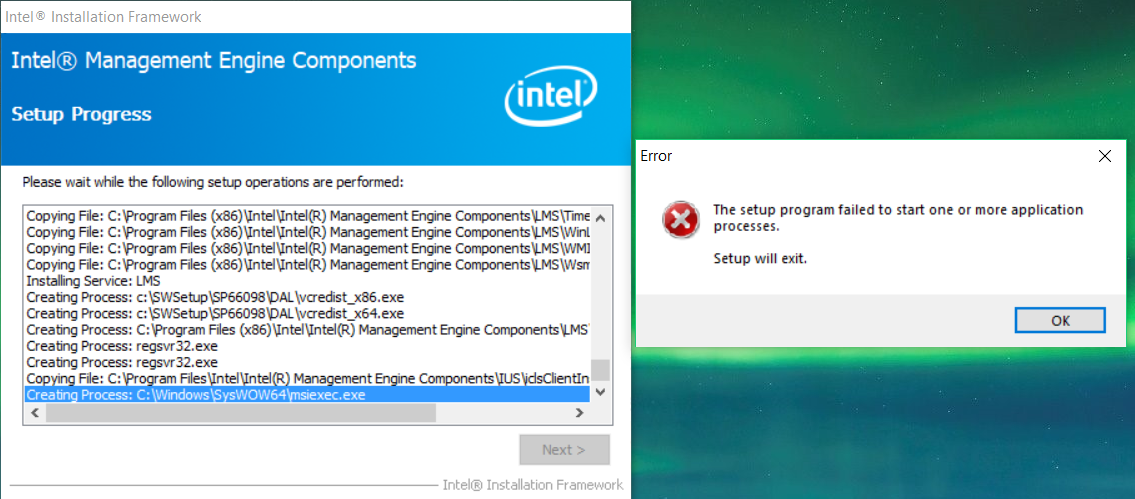The width and height of the screenshot is (1135, 499).
Task: Click the Next > button
Action: point(564,450)
